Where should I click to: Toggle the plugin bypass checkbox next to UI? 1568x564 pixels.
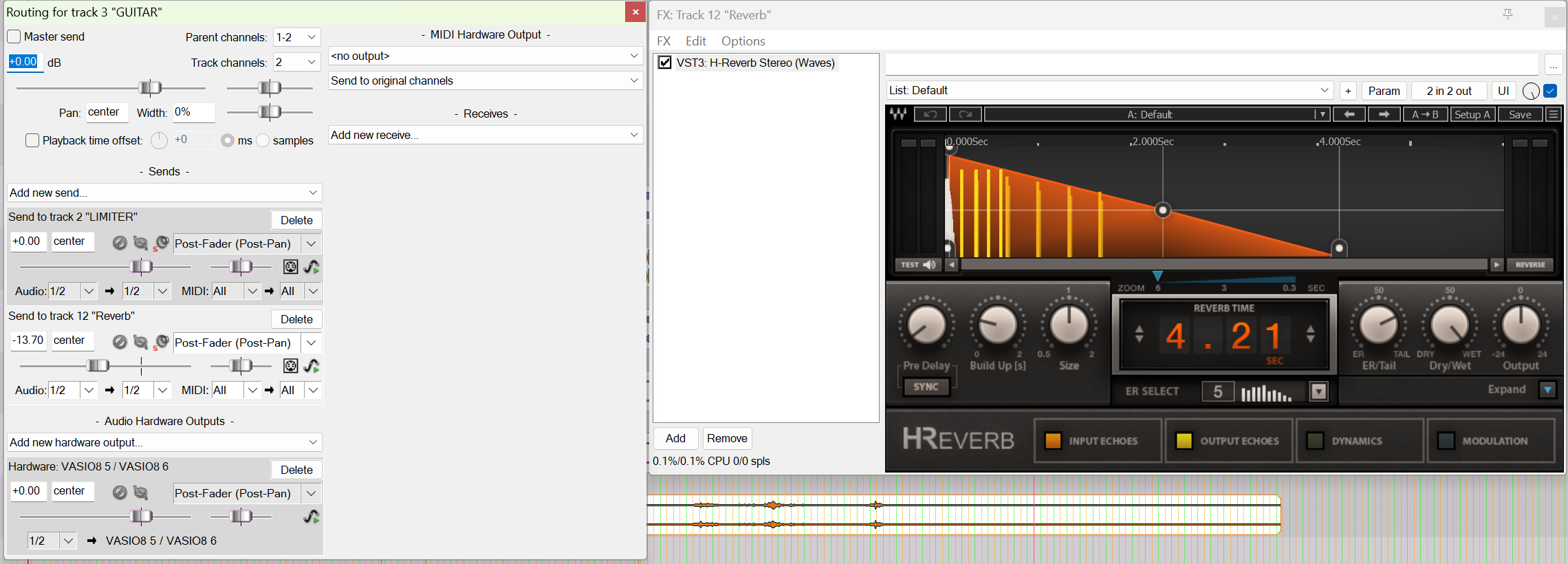[1550, 91]
